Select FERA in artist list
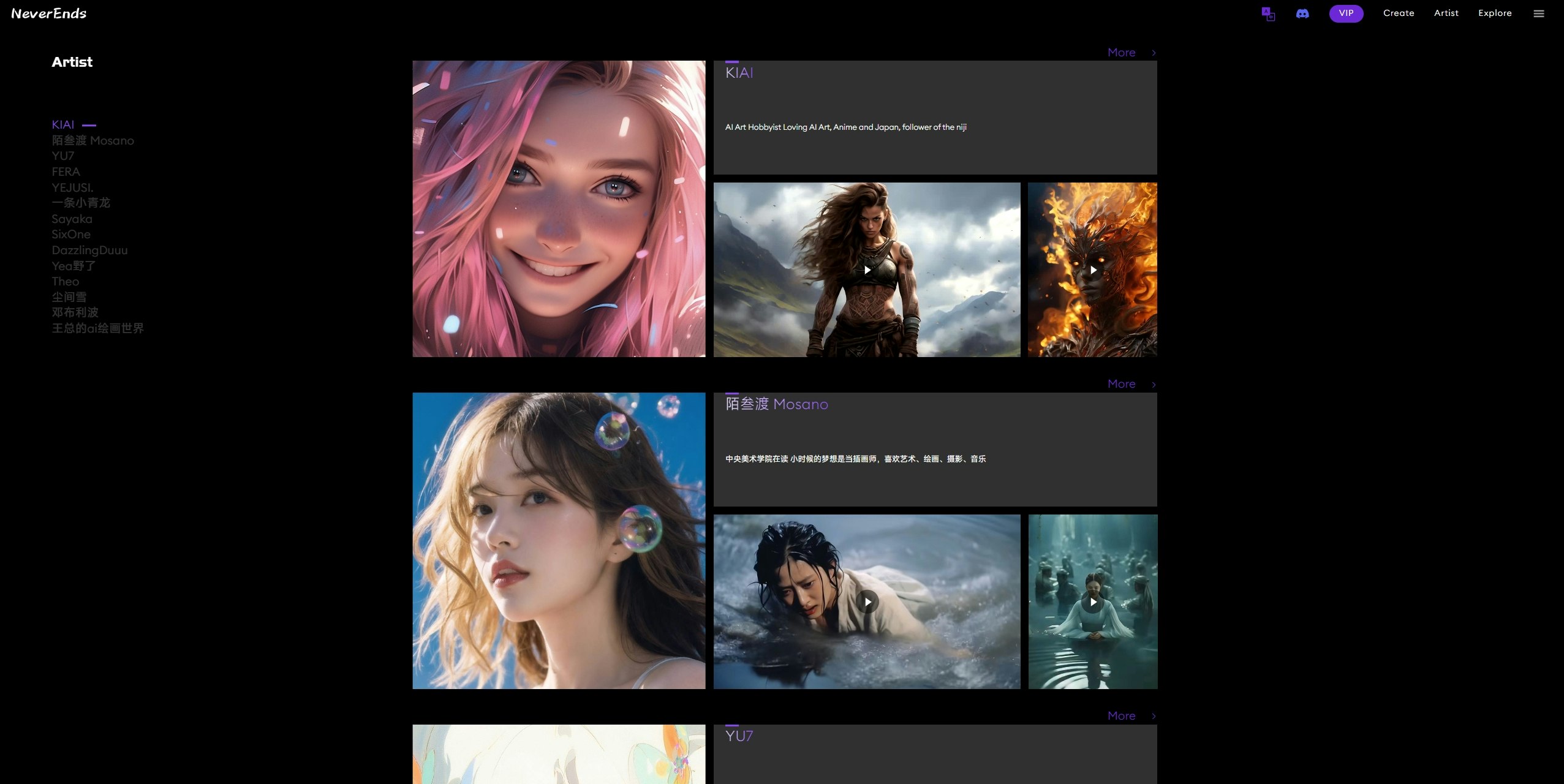 point(66,172)
